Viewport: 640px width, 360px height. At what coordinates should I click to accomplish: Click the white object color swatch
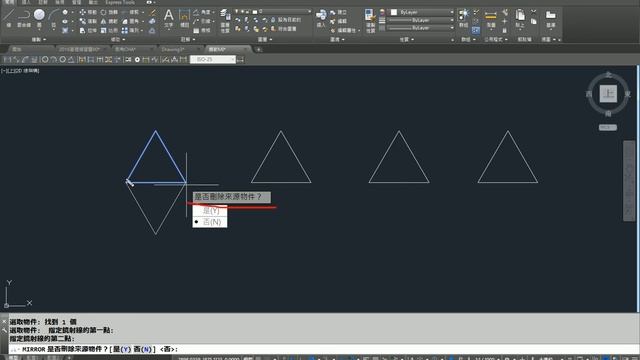coord(394,12)
